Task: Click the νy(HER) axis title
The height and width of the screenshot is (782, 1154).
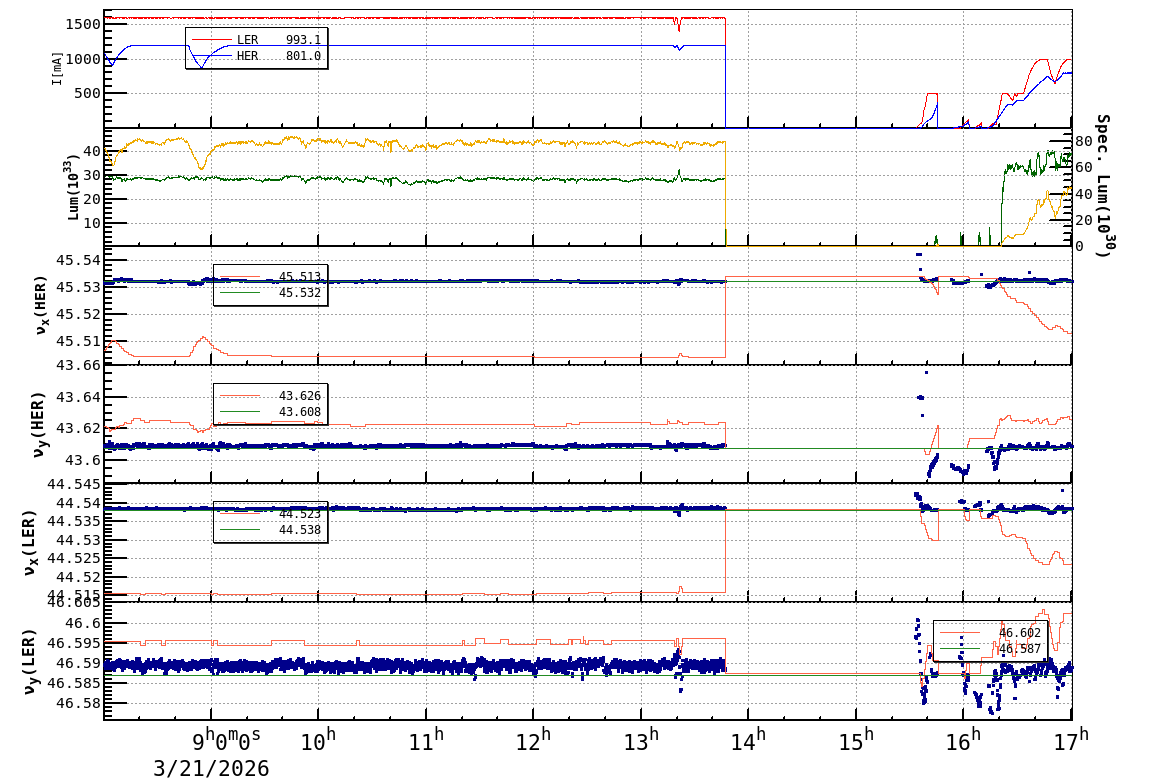Action: coord(40,424)
